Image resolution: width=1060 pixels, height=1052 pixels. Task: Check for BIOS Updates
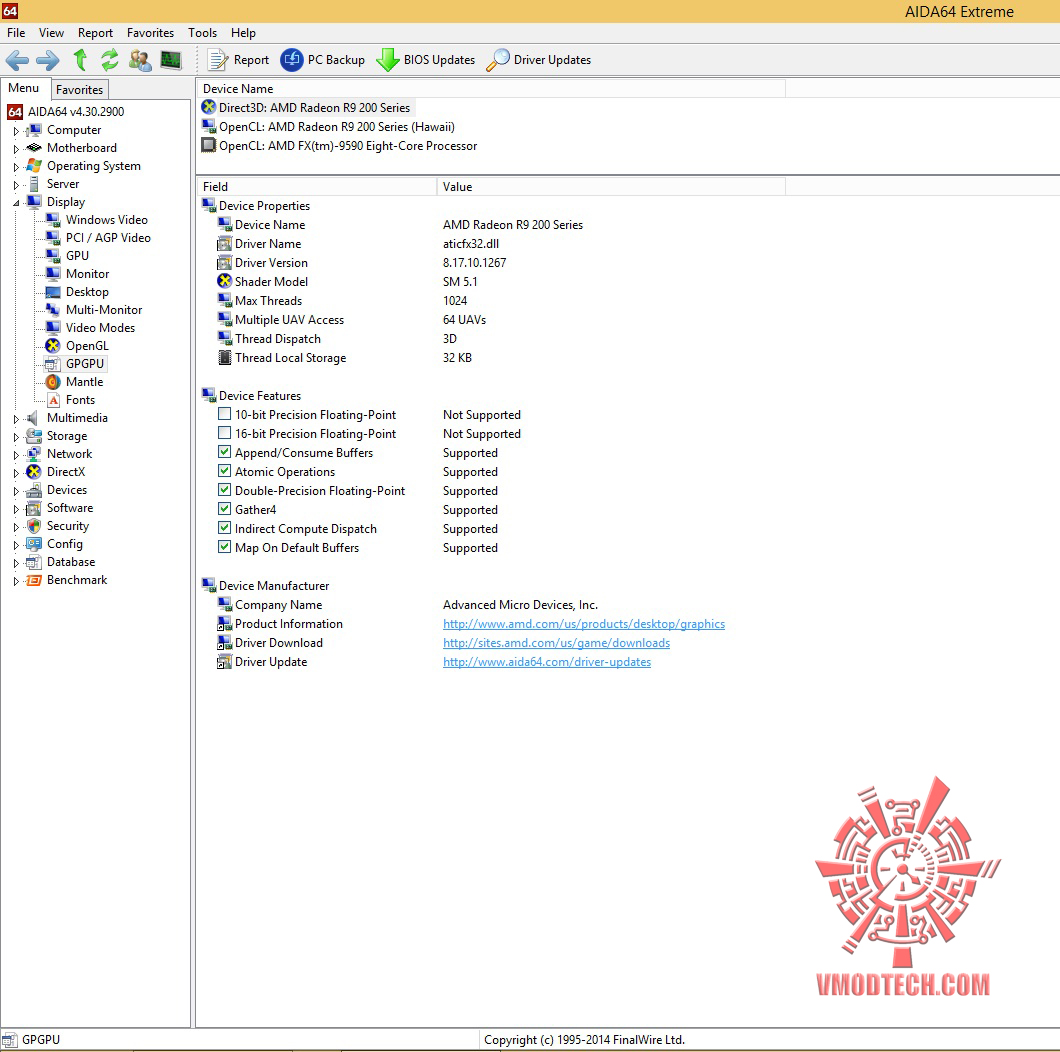coord(426,60)
